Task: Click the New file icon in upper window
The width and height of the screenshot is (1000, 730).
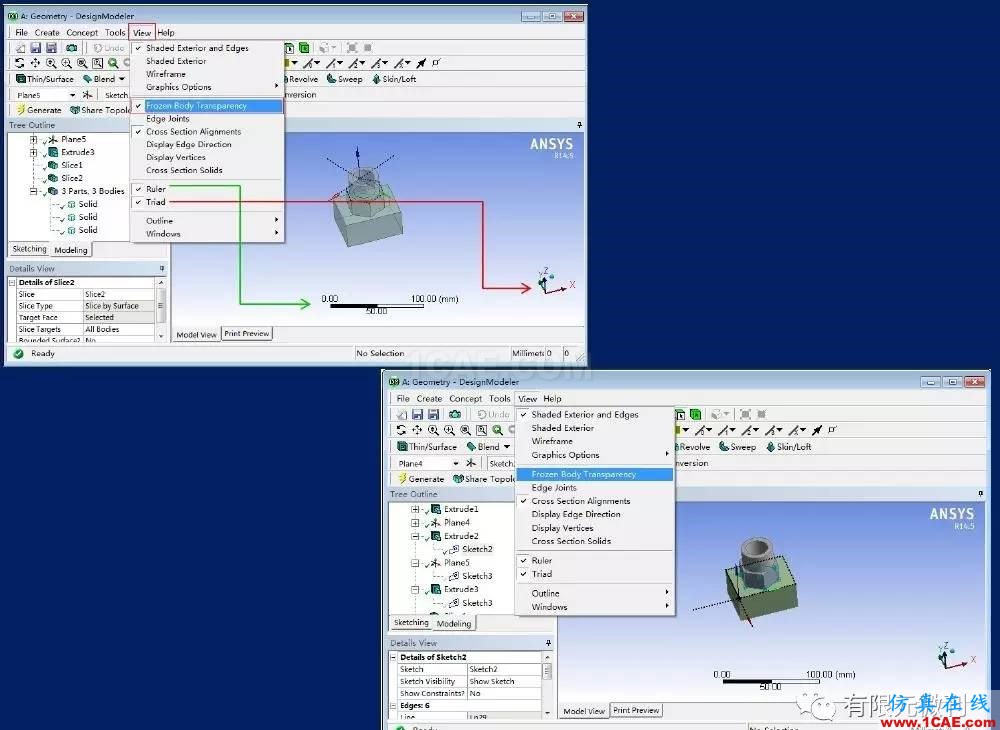Action: tap(20, 48)
